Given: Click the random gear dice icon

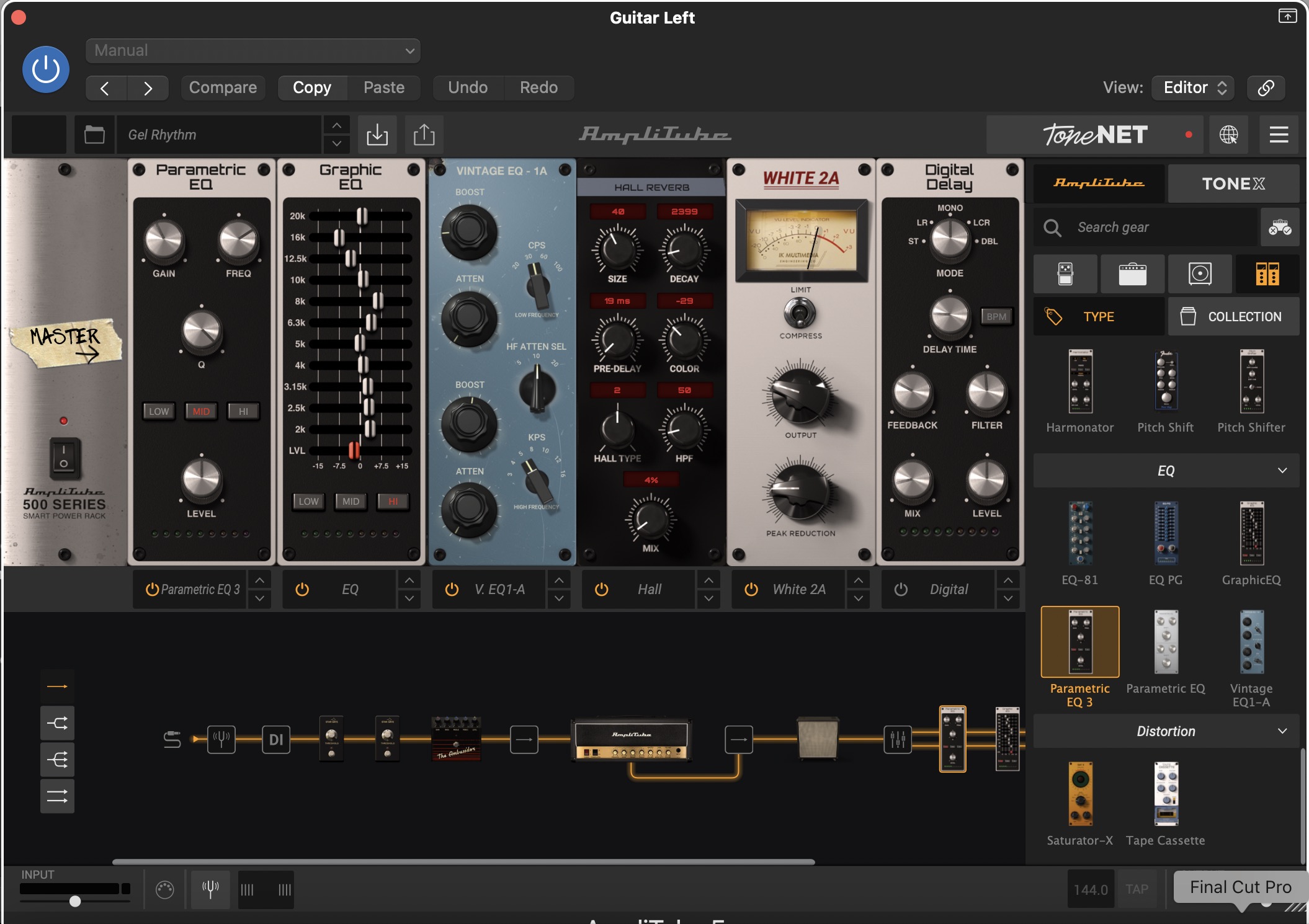Looking at the screenshot, I should [x=1280, y=228].
